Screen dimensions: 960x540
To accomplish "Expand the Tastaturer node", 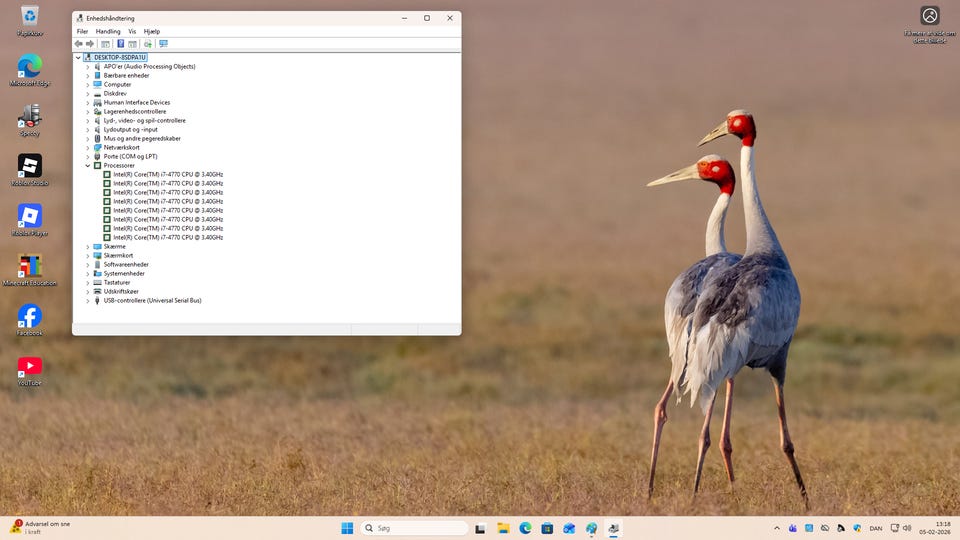I will [88, 283].
